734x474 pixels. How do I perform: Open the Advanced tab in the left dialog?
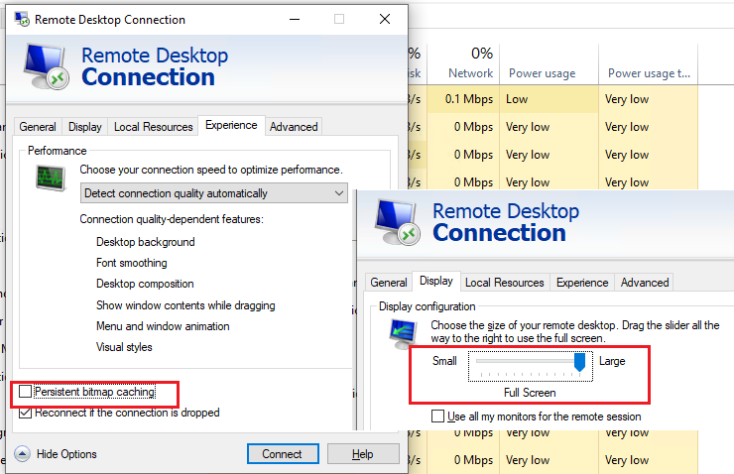point(294,127)
